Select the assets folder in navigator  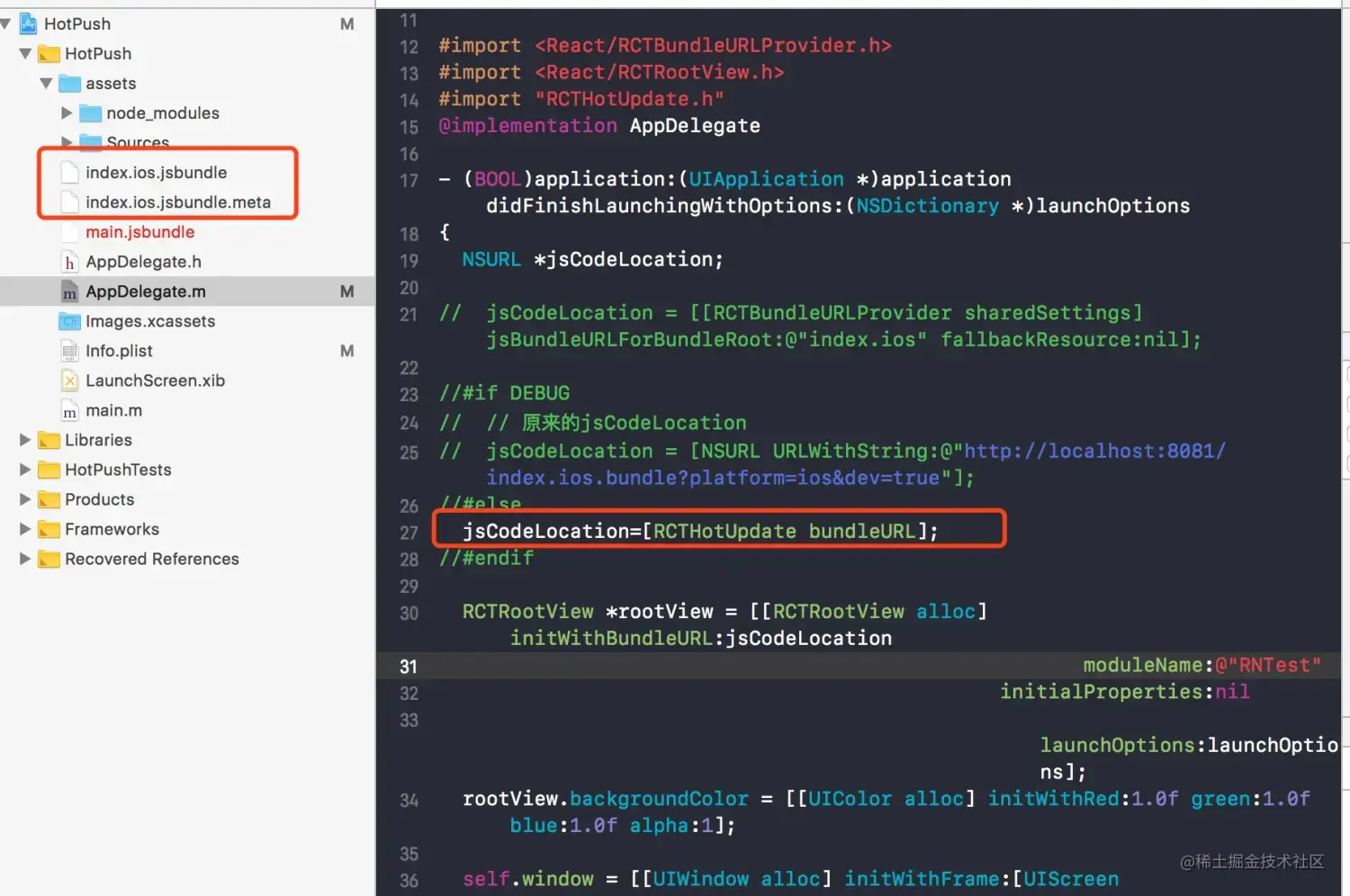pyautogui.click(x=187, y=83)
